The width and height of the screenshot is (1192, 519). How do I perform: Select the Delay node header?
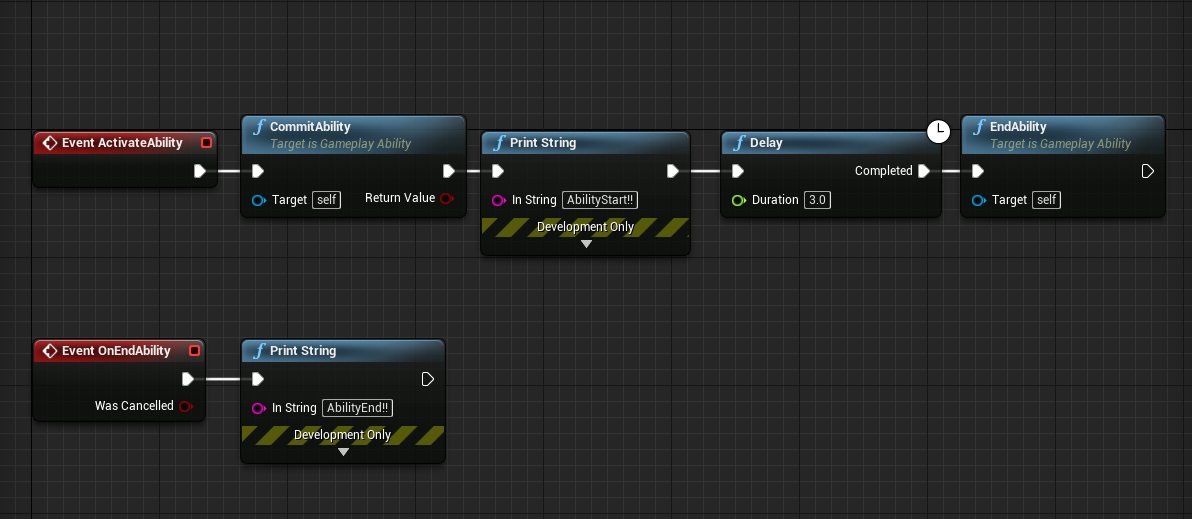830,143
